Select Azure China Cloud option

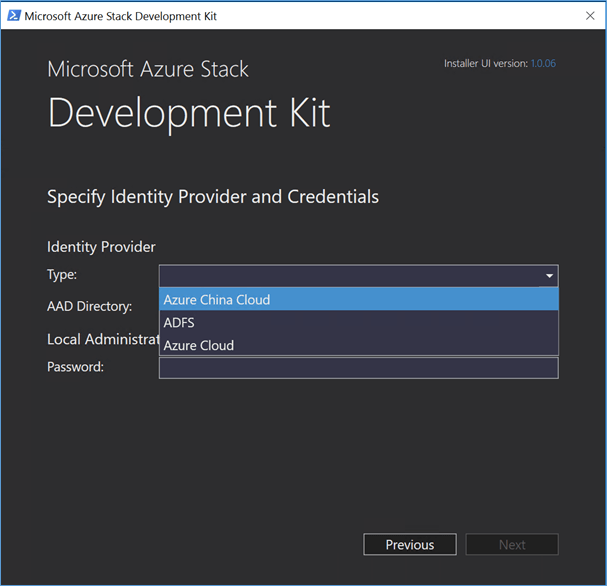pyautogui.click(x=358, y=300)
